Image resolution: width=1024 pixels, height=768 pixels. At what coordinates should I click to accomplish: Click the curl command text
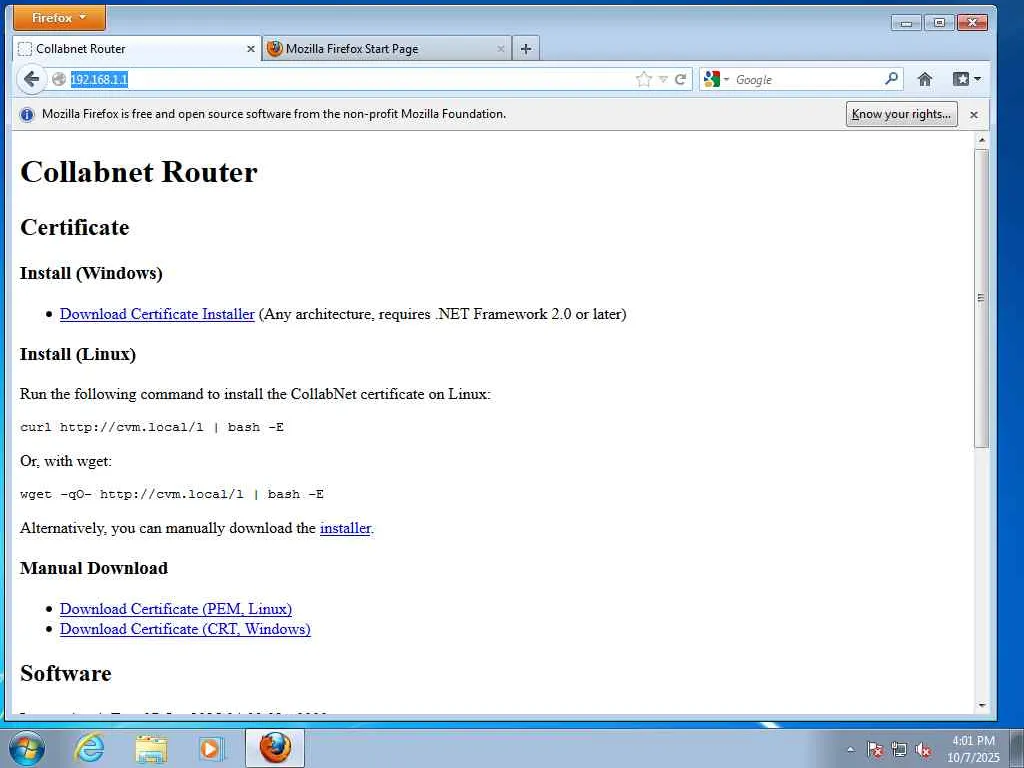pos(152,427)
